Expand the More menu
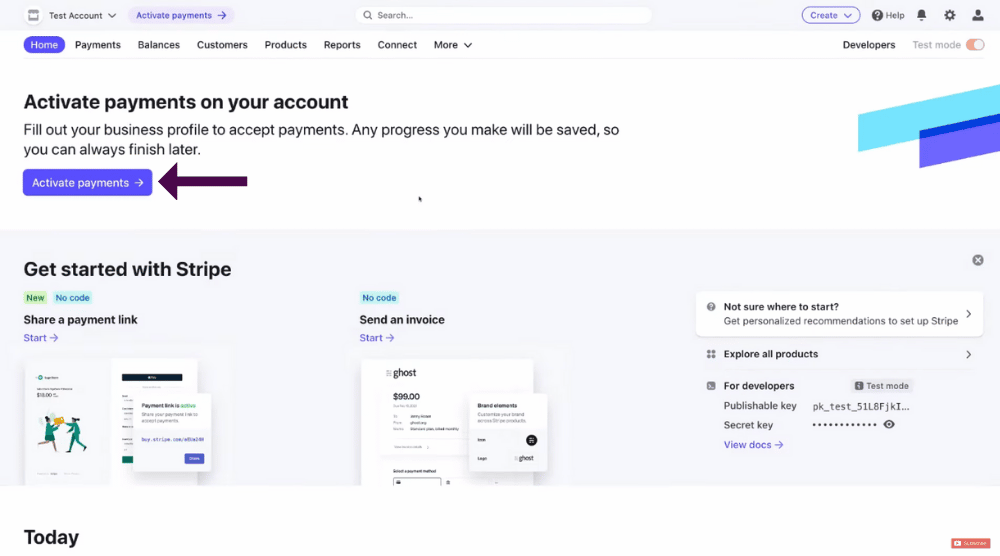This screenshot has width=1000, height=556. tap(453, 45)
